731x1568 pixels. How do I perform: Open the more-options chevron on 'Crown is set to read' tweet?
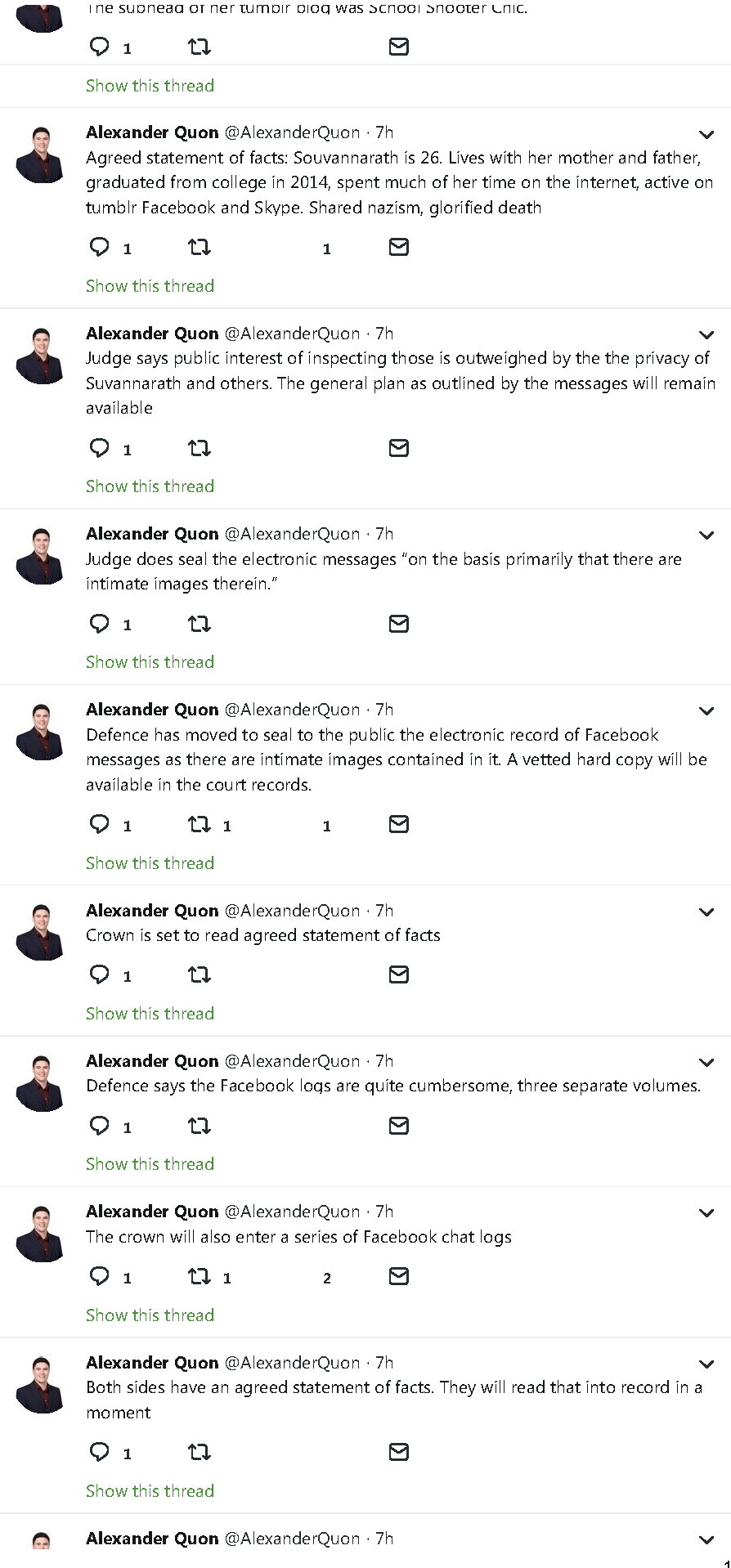(x=706, y=912)
